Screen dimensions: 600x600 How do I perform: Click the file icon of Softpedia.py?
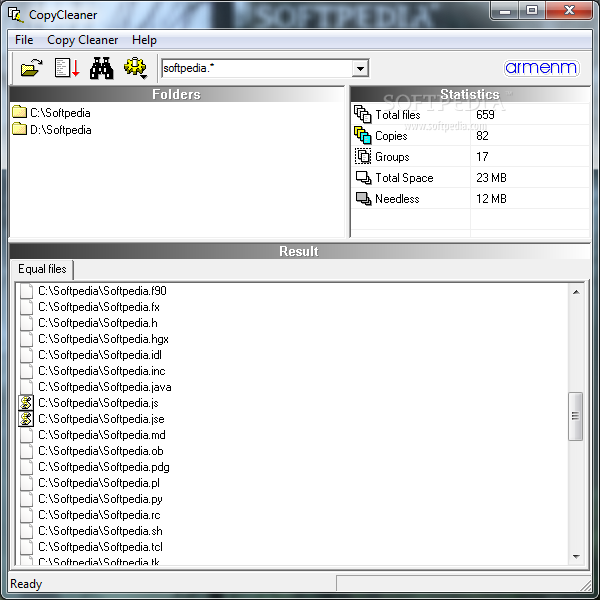tap(26, 499)
